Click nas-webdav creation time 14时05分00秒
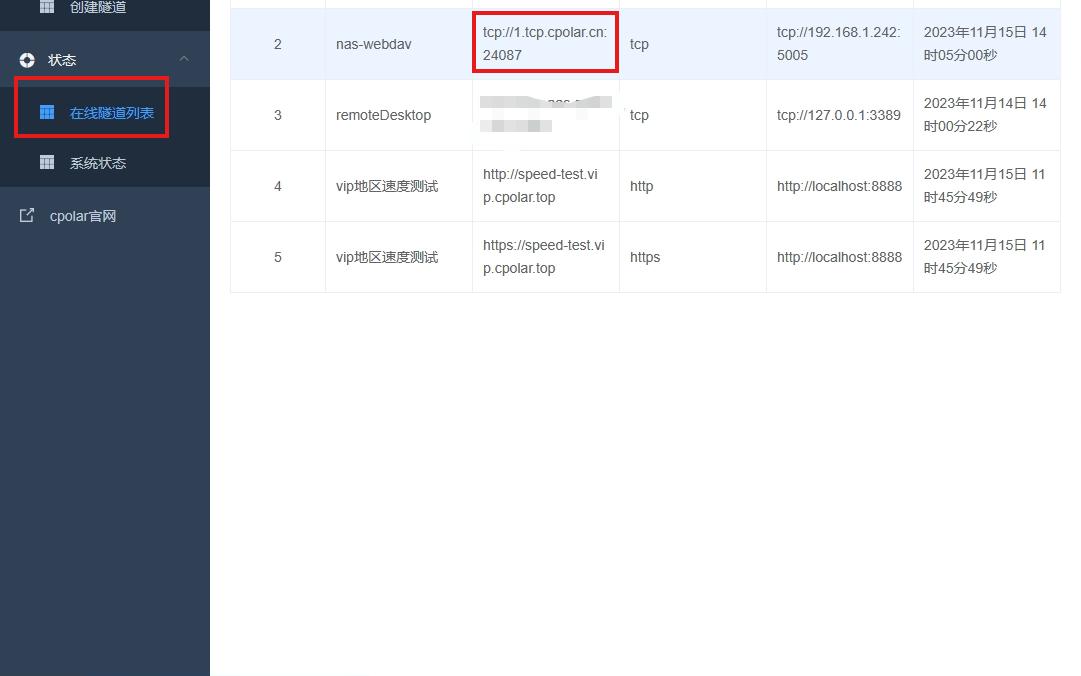 [985, 43]
